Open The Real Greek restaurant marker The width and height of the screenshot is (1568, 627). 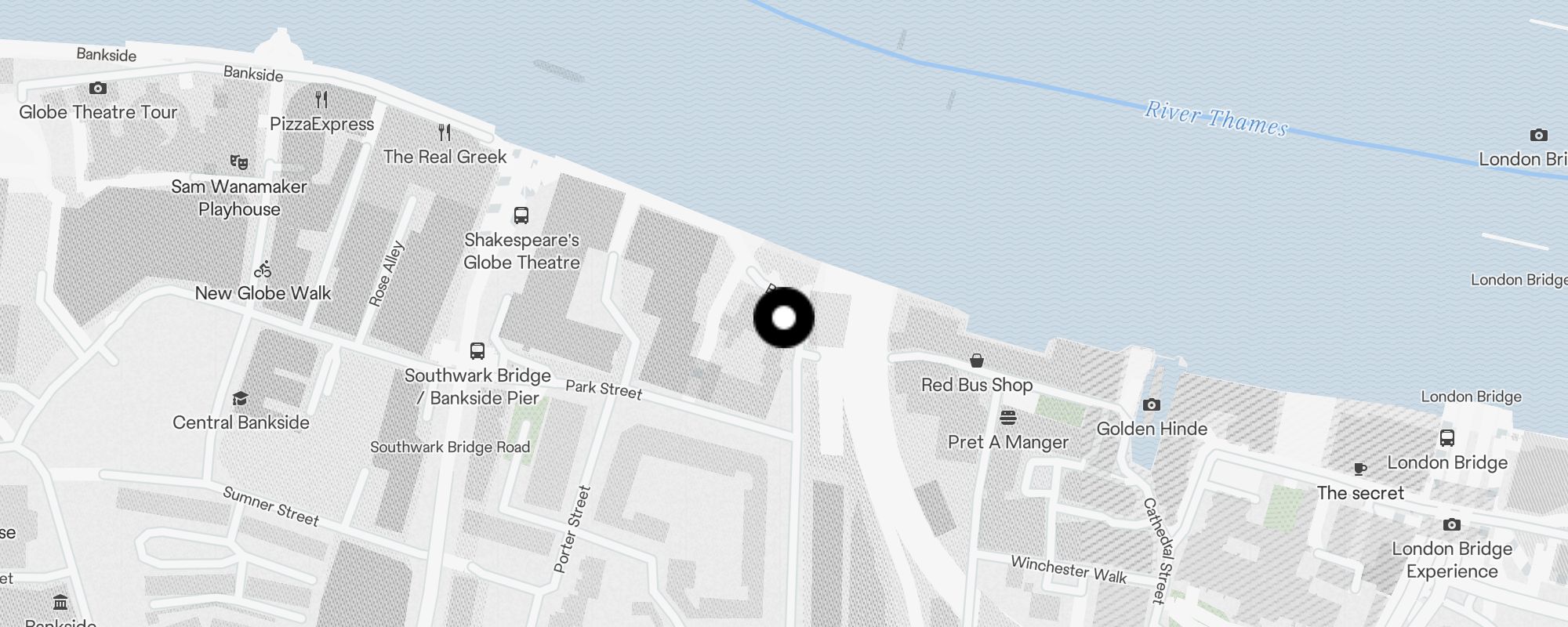coord(445,132)
